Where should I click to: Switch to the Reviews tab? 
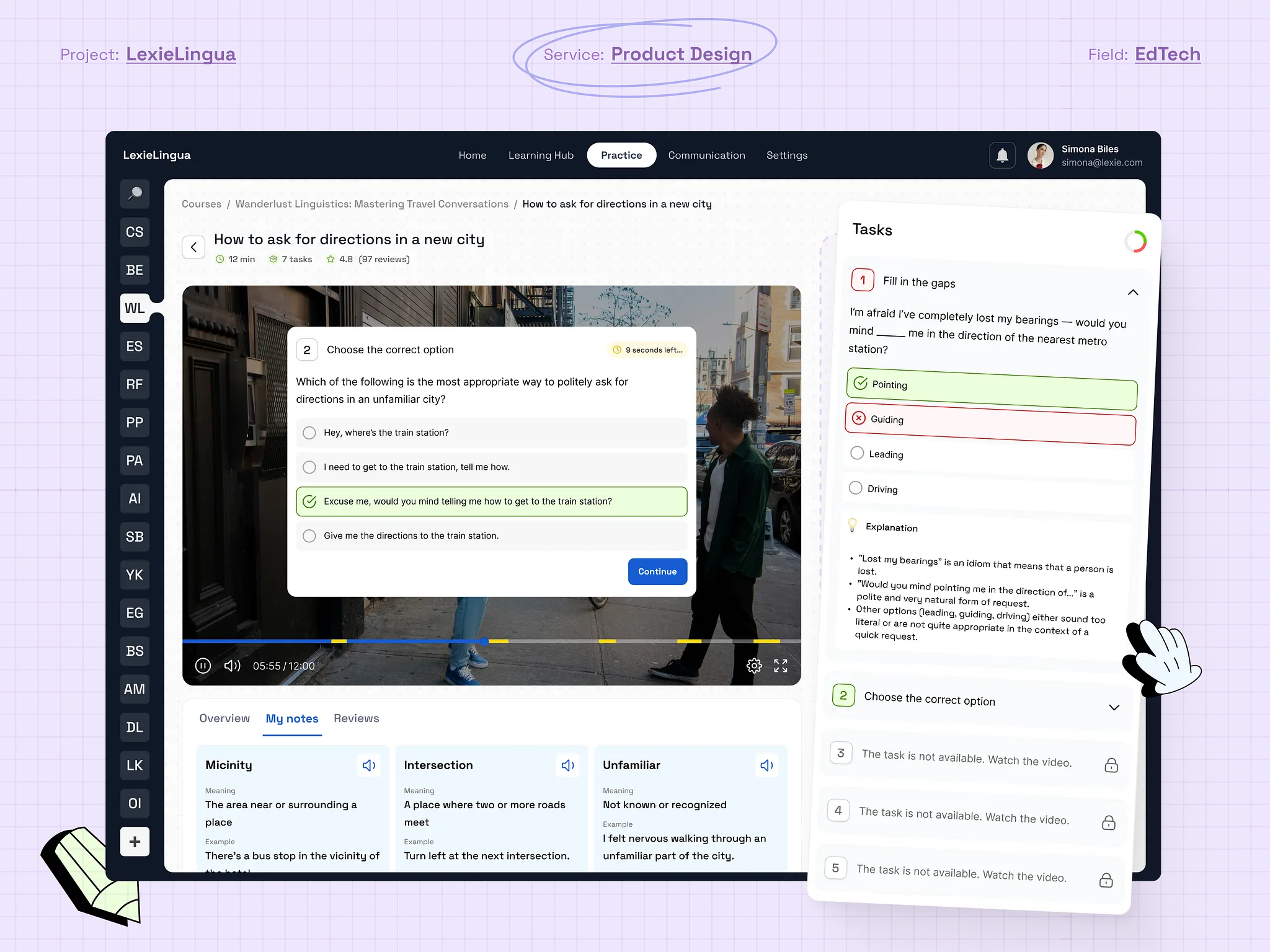tap(356, 718)
